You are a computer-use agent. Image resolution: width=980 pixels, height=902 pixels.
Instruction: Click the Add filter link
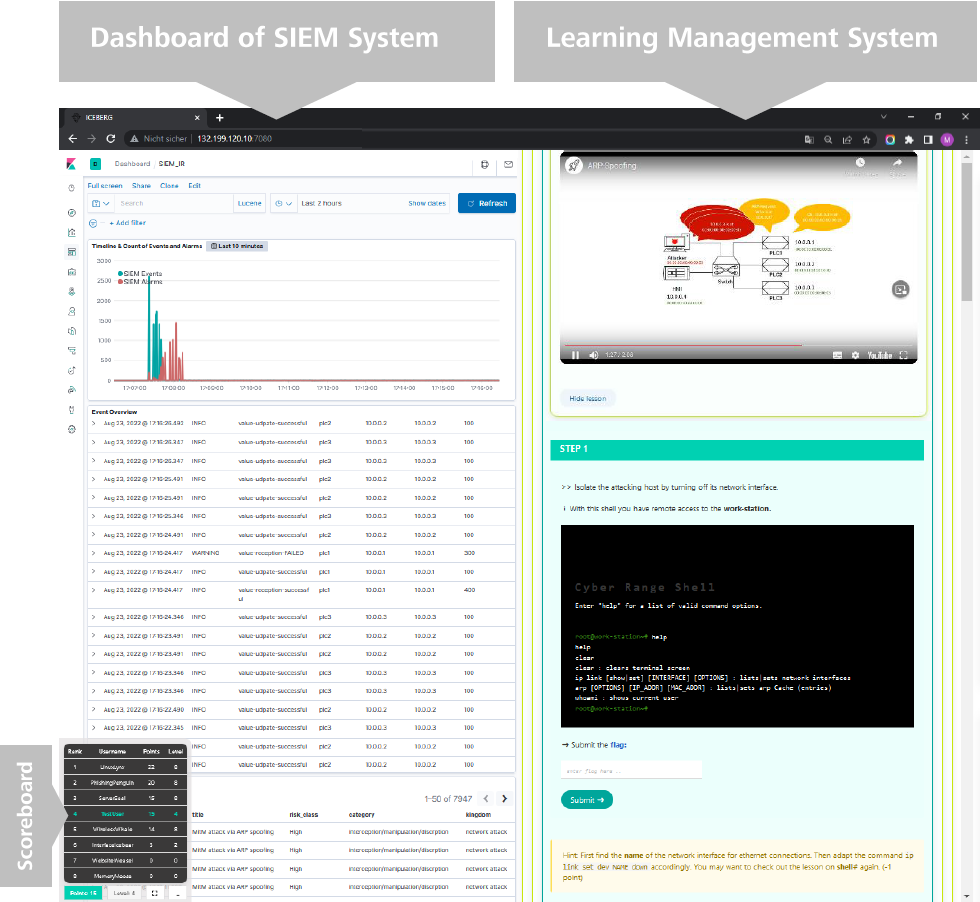[128, 223]
